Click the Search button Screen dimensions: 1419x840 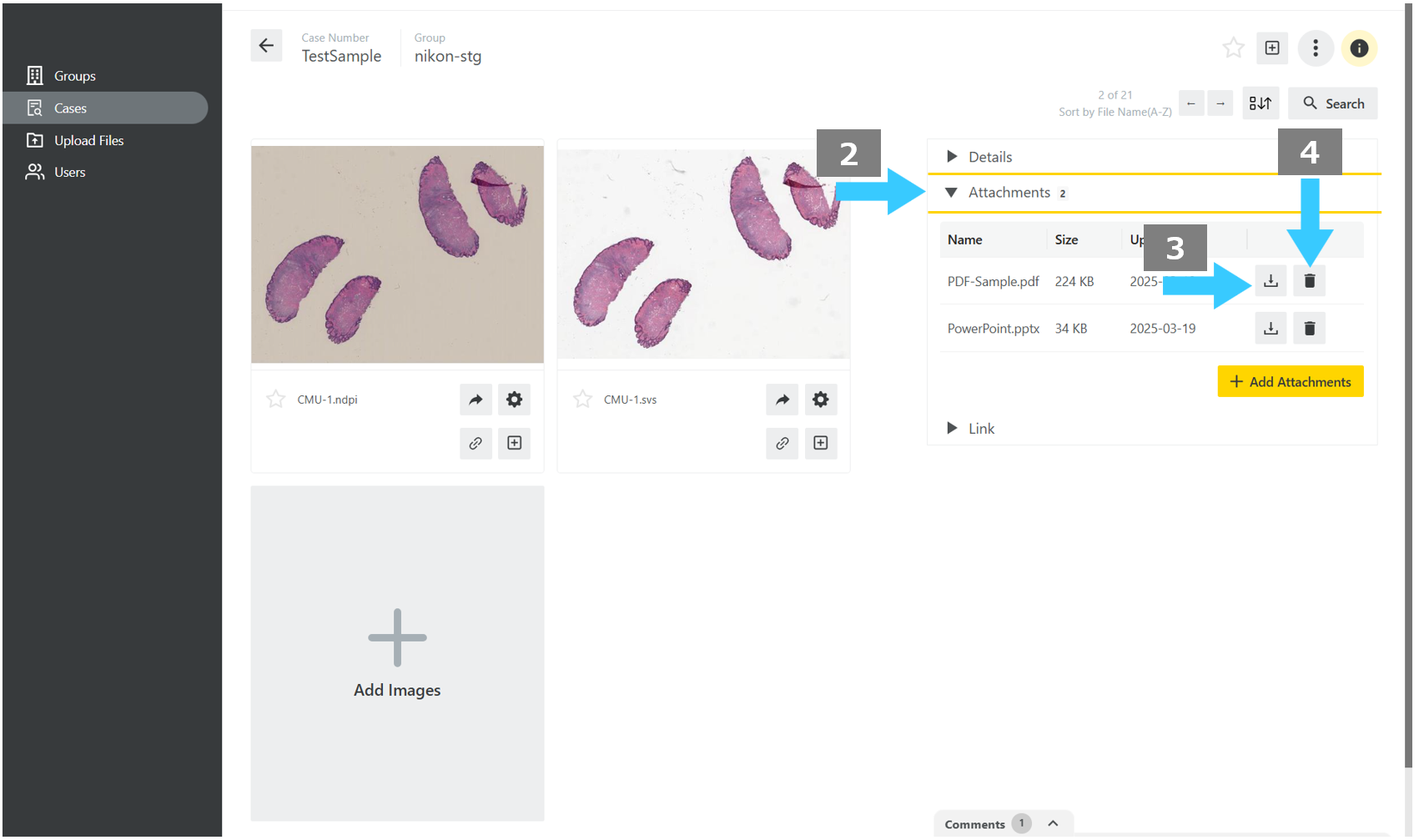(1333, 103)
